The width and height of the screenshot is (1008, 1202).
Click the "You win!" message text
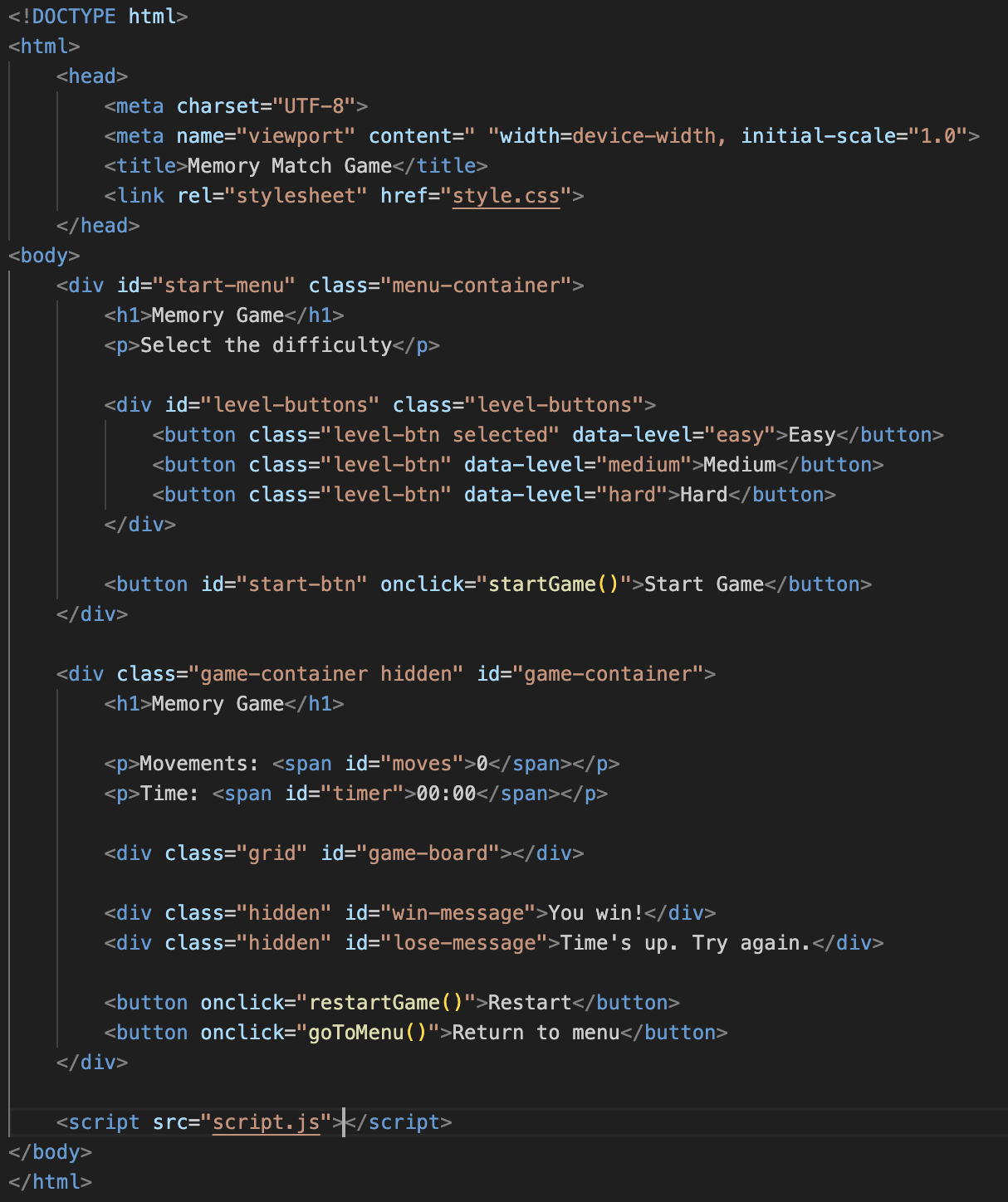(x=595, y=913)
